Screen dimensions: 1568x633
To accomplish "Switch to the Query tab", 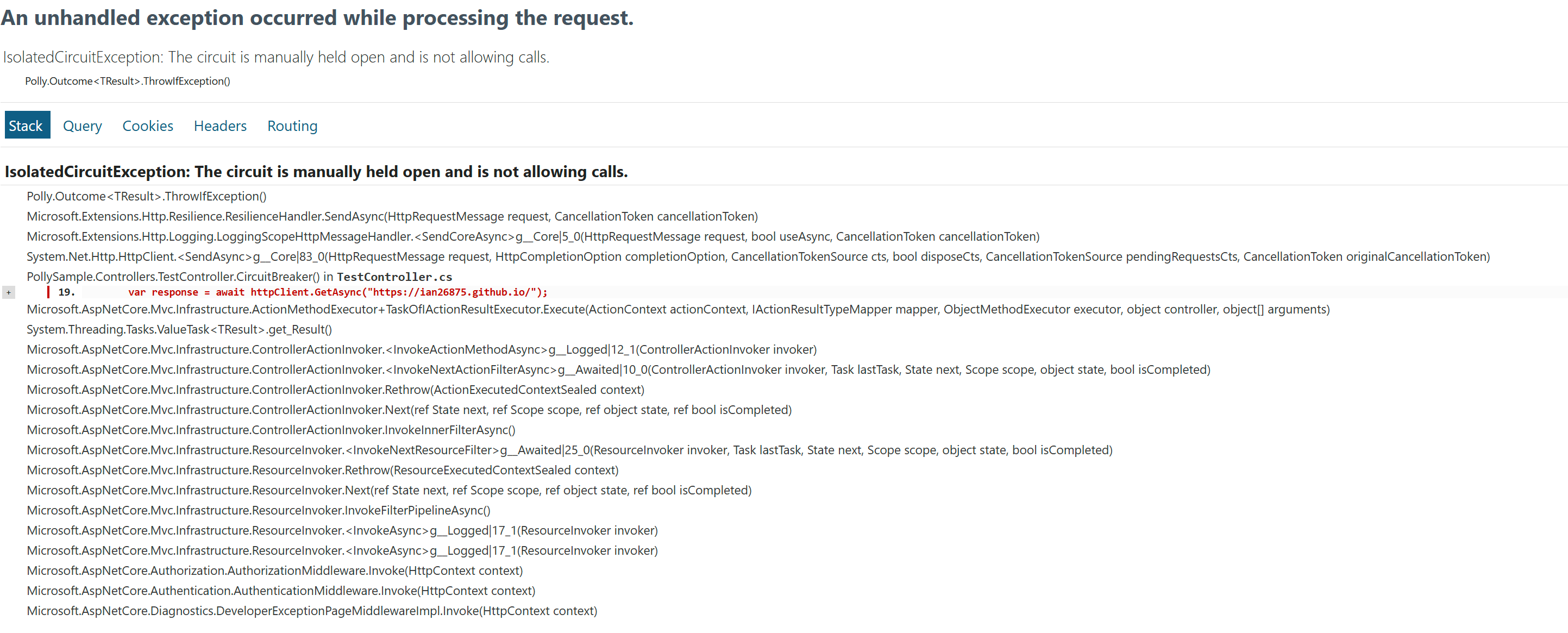I will pyautogui.click(x=82, y=126).
